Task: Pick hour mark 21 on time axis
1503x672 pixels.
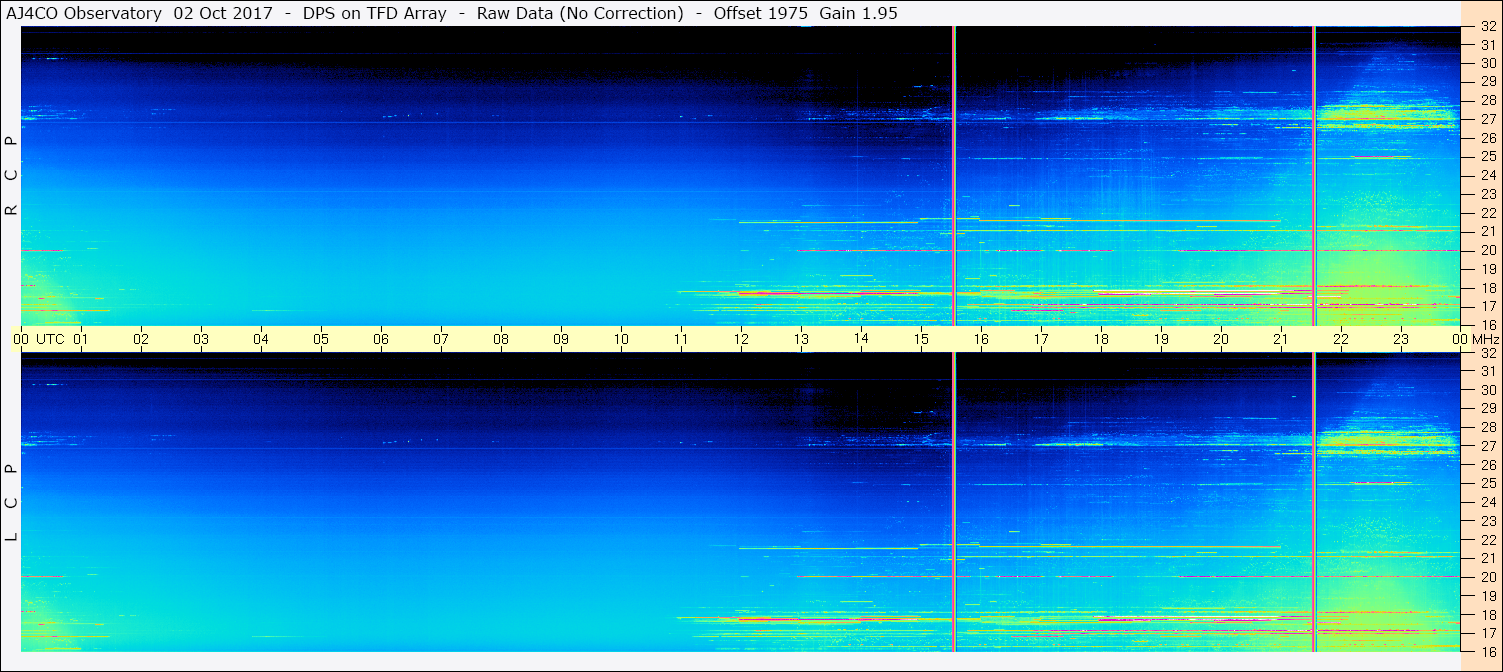Action: pyautogui.click(x=1281, y=339)
